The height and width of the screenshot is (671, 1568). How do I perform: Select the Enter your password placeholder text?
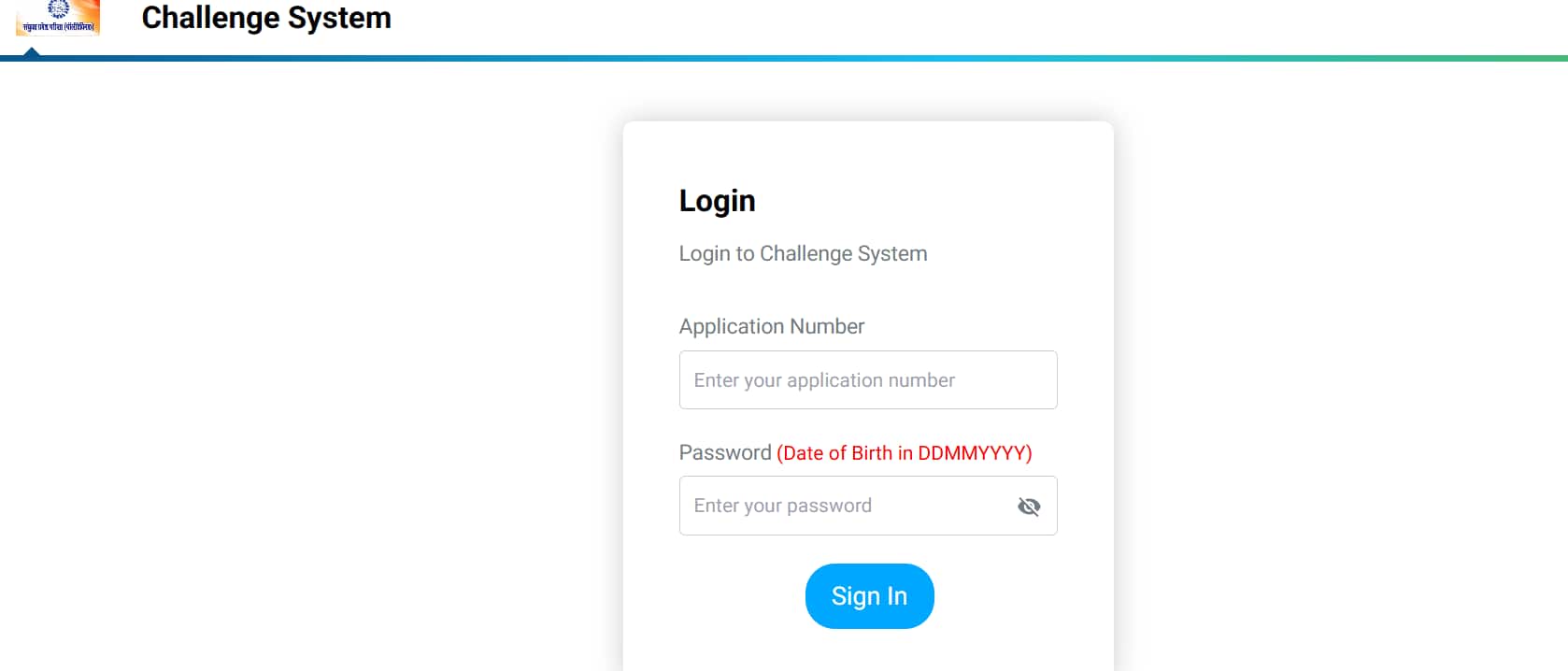[782, 506]
